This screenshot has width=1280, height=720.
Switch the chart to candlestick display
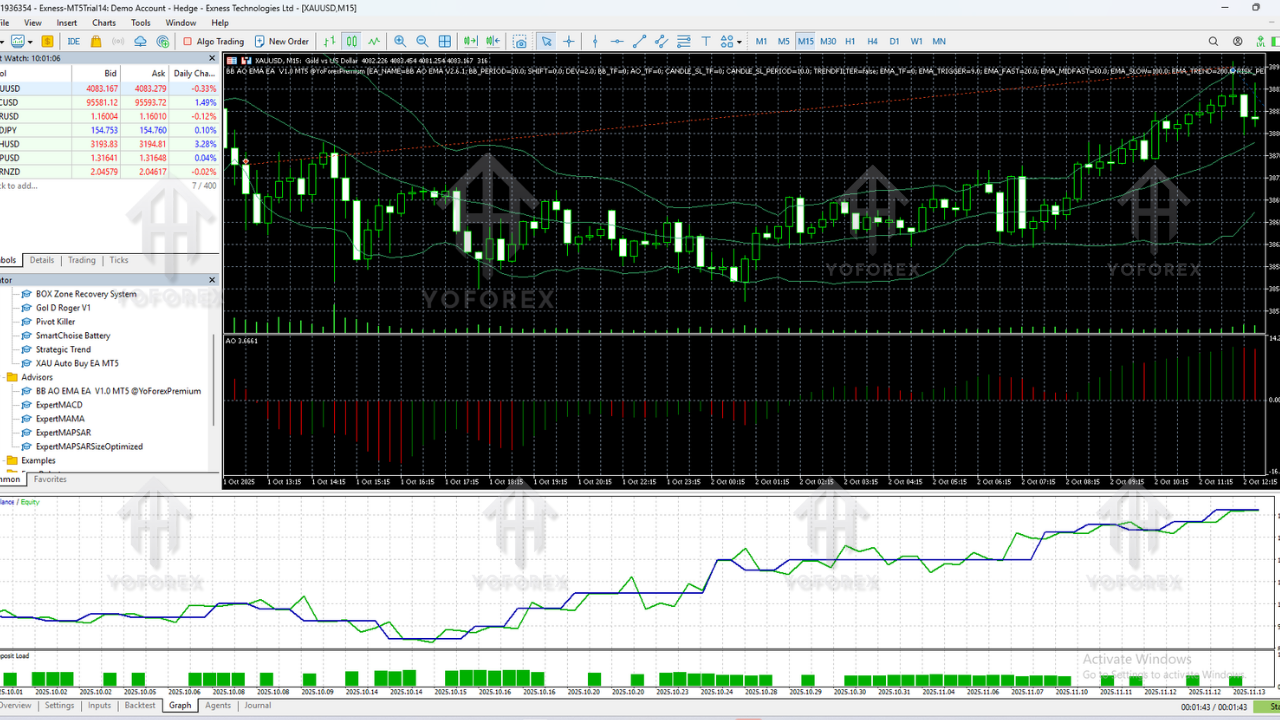pyautogui.click(x=349, y=41)
